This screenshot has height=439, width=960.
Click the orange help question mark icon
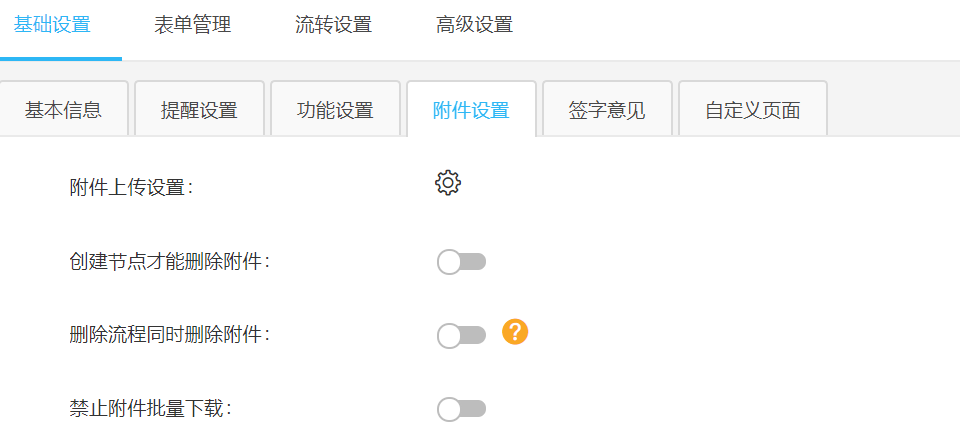tap(515, 332)
